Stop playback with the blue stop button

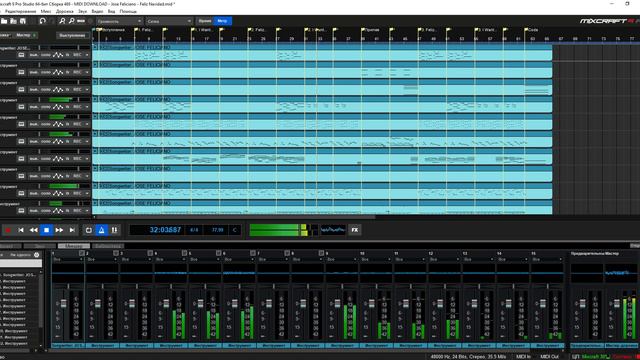pos(47,230)
